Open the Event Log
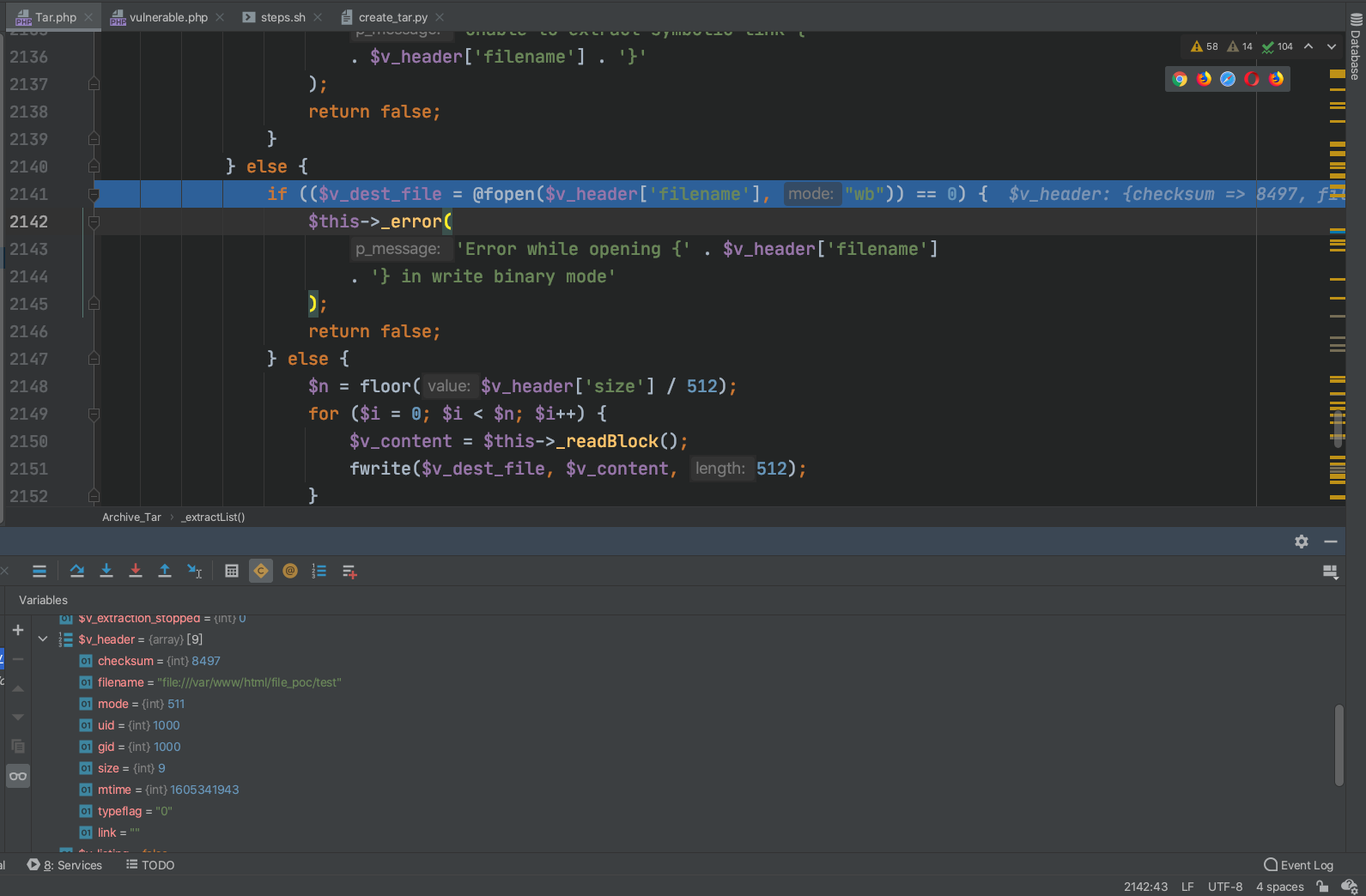Screen dimensions: 1366x896 tap(1298, 865)
